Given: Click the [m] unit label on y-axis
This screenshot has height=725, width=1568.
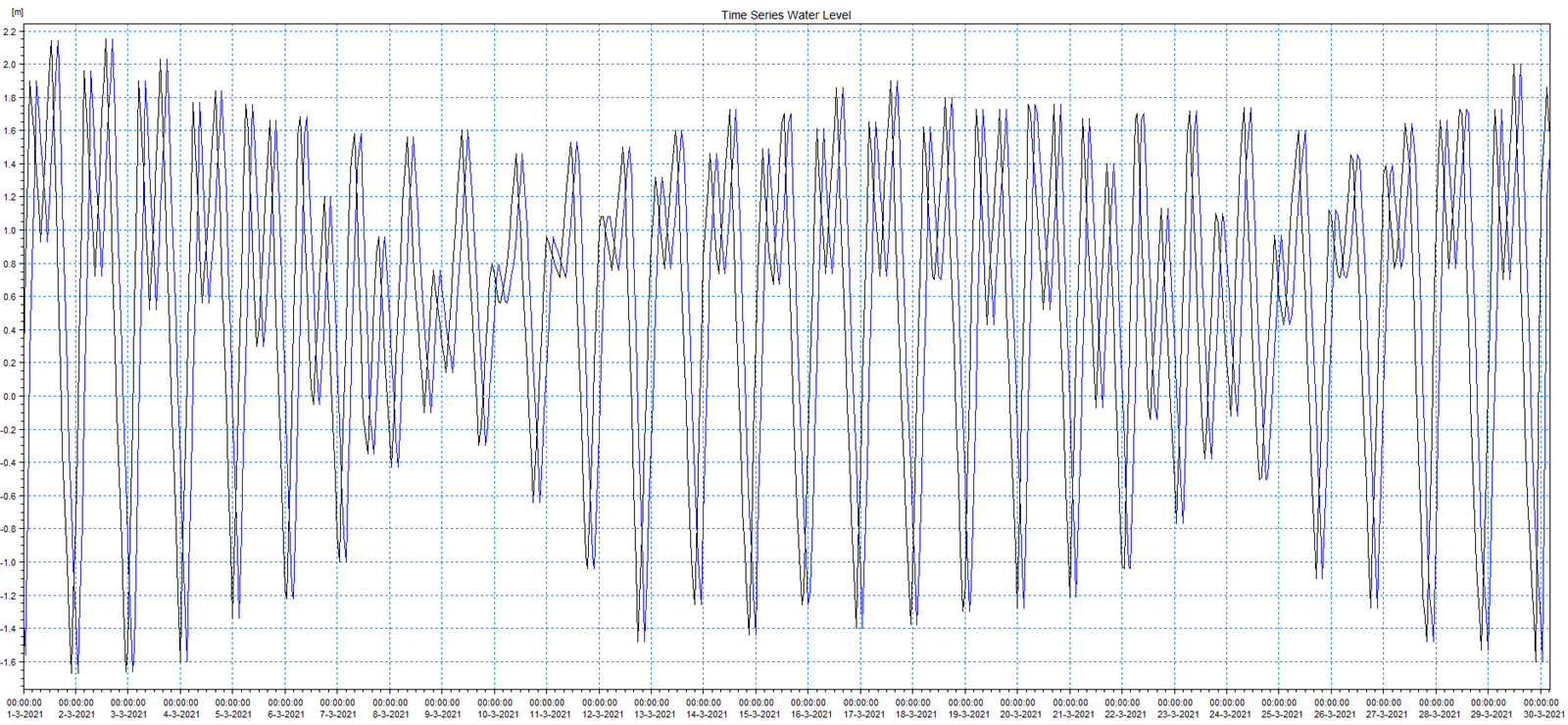Looking at the screenshot, I should [16, 12].
